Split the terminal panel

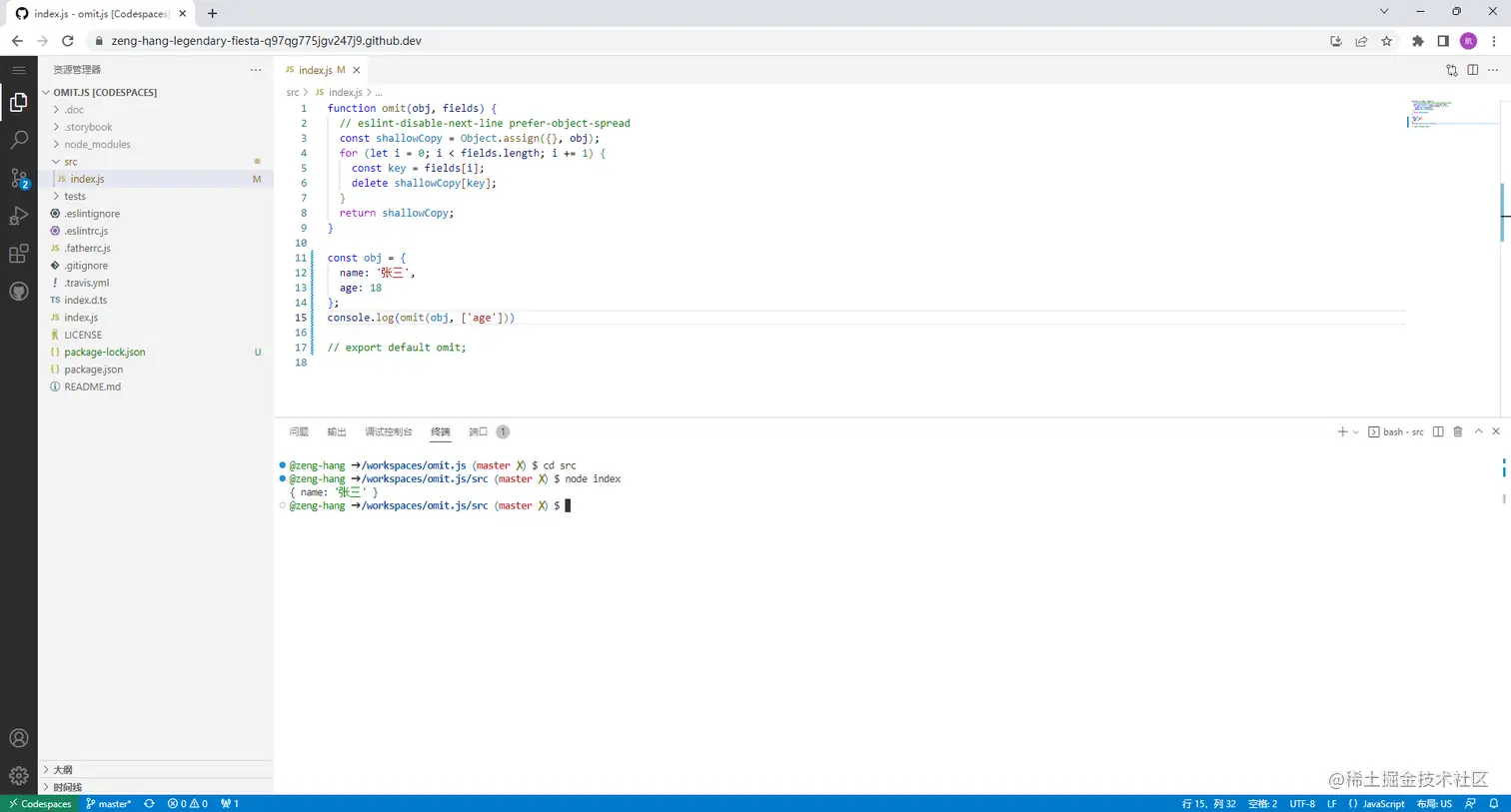(1438, 431)
